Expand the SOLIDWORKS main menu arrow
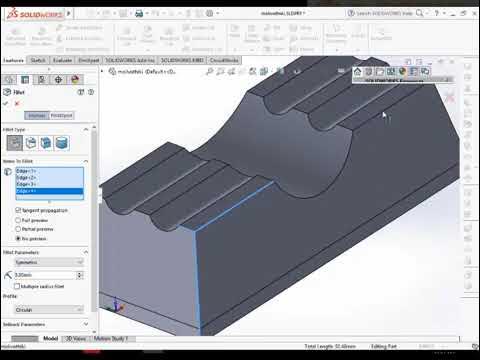Image resolution: width=480 pixels, height=360 pixels. point(69,13)
